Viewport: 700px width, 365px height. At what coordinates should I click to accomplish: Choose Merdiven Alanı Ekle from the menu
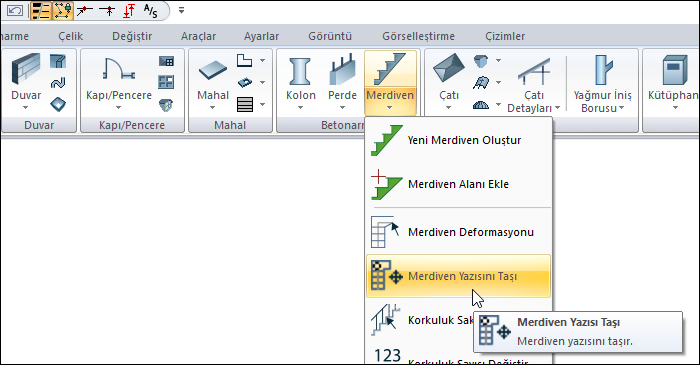tap(458, 184)
